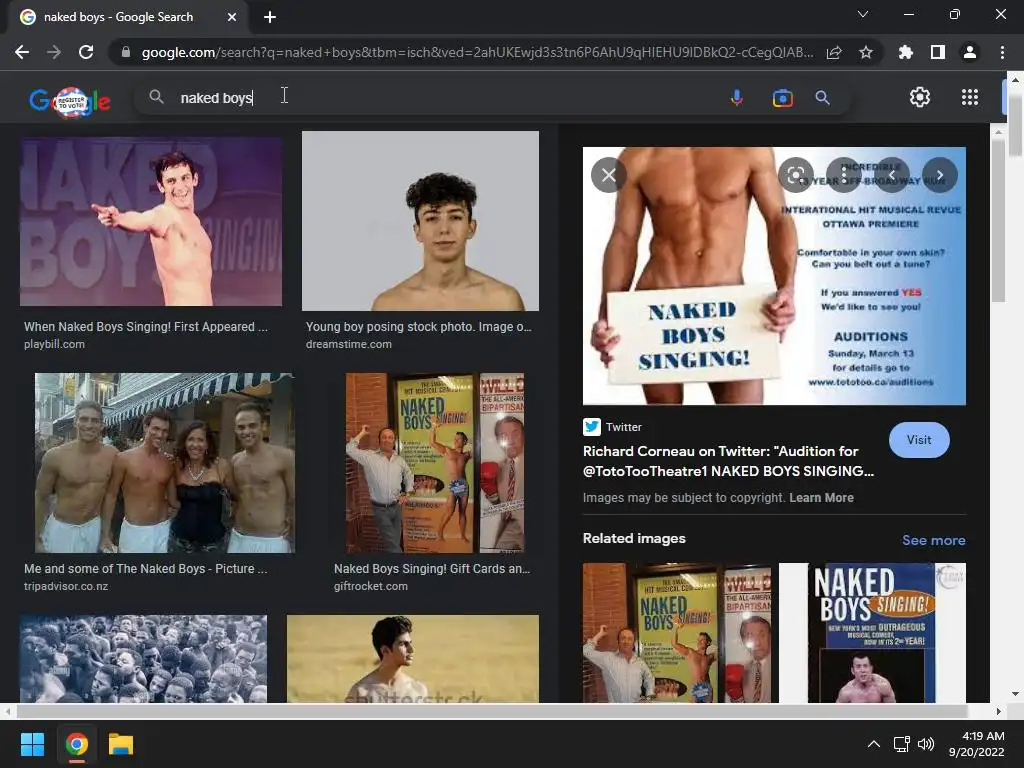This screenshot has height=768, width=1024.
Task: Start voice search with microphone icon
Action: [x=737, y=98]
